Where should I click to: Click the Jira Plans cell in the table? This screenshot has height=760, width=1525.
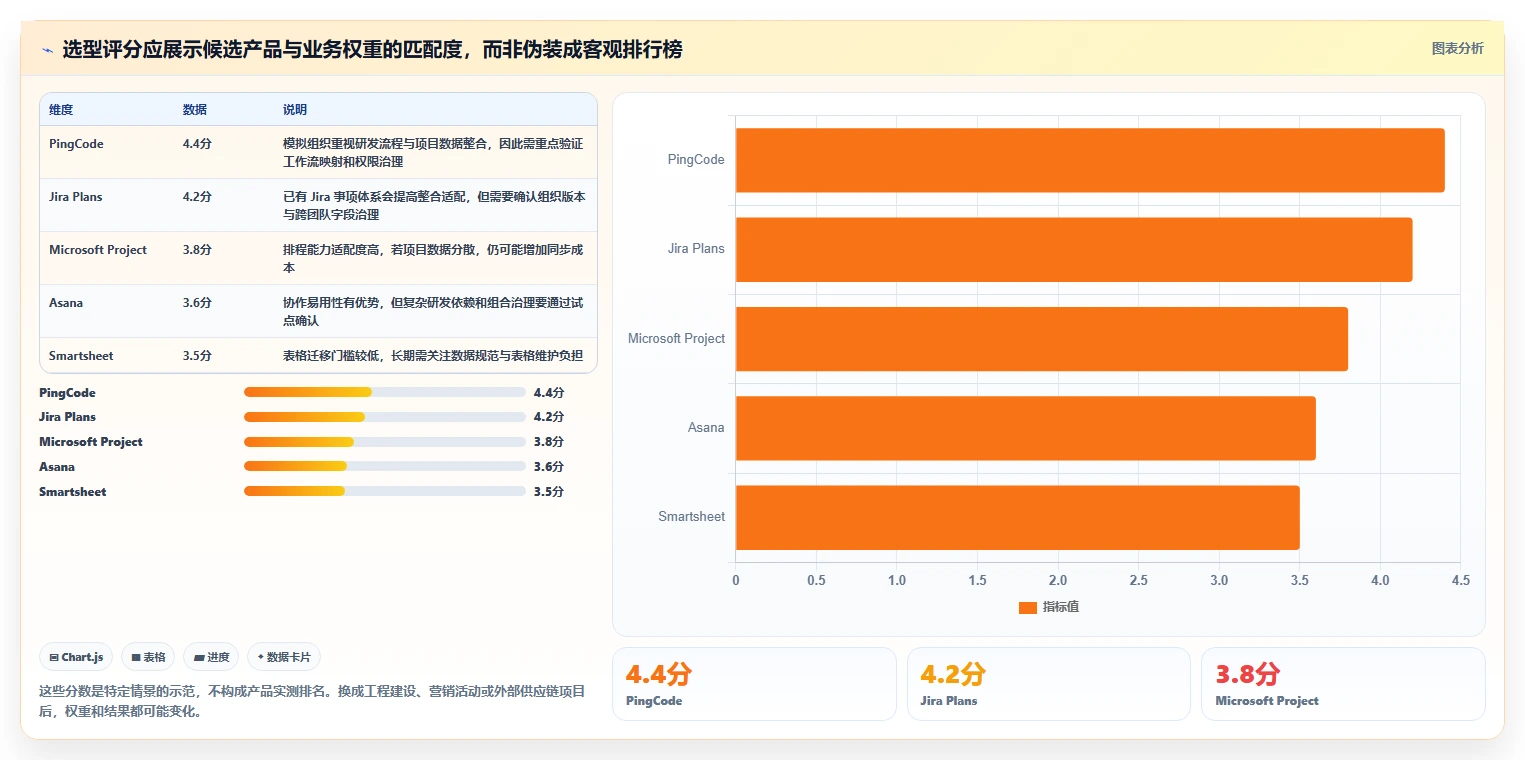click(x=76, y=197)
